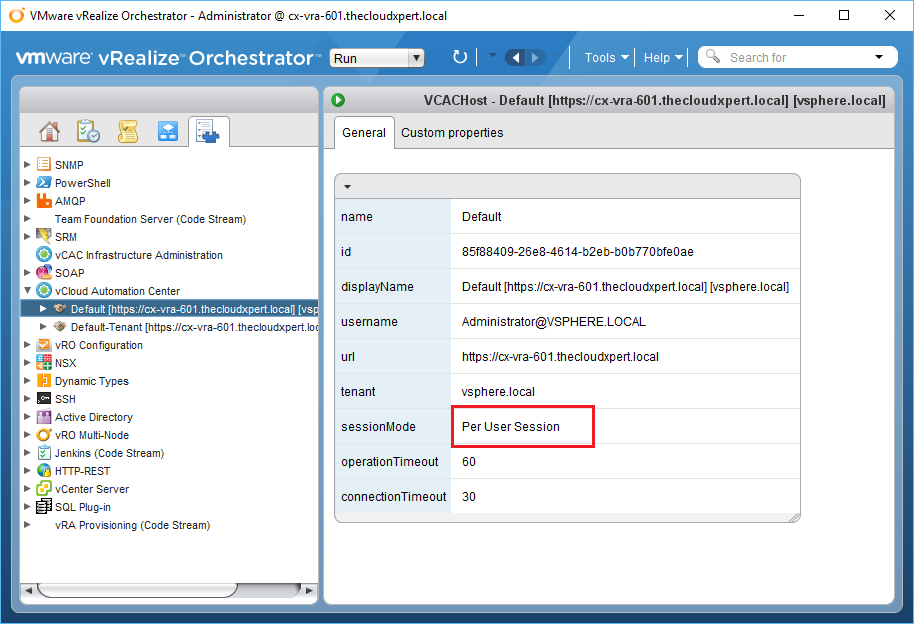Screen dimensions: 914x624
Task: Open the Home view icon
Action: (x=49, y=132)
